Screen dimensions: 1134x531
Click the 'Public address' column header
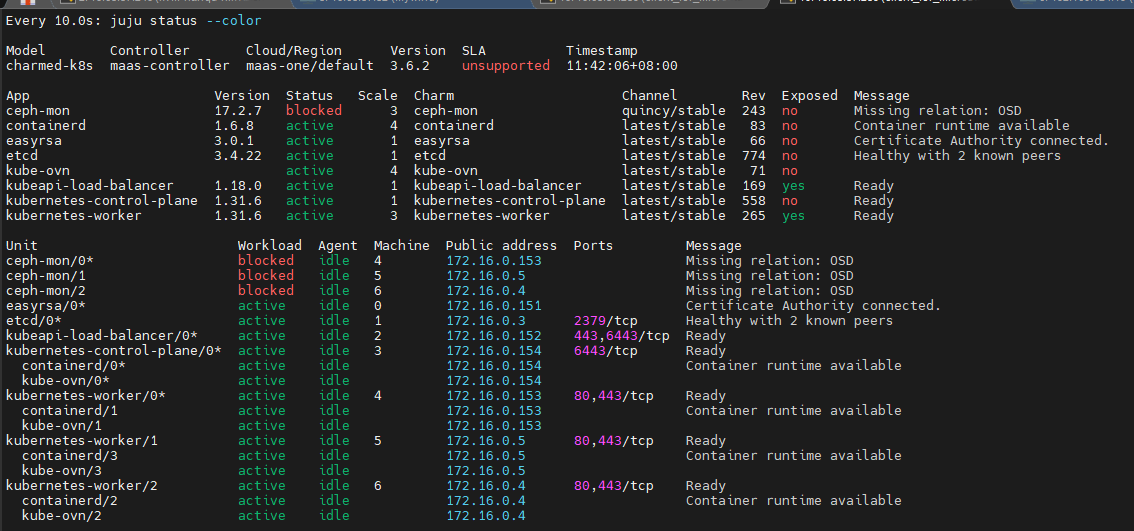click(x=501, y=245)
